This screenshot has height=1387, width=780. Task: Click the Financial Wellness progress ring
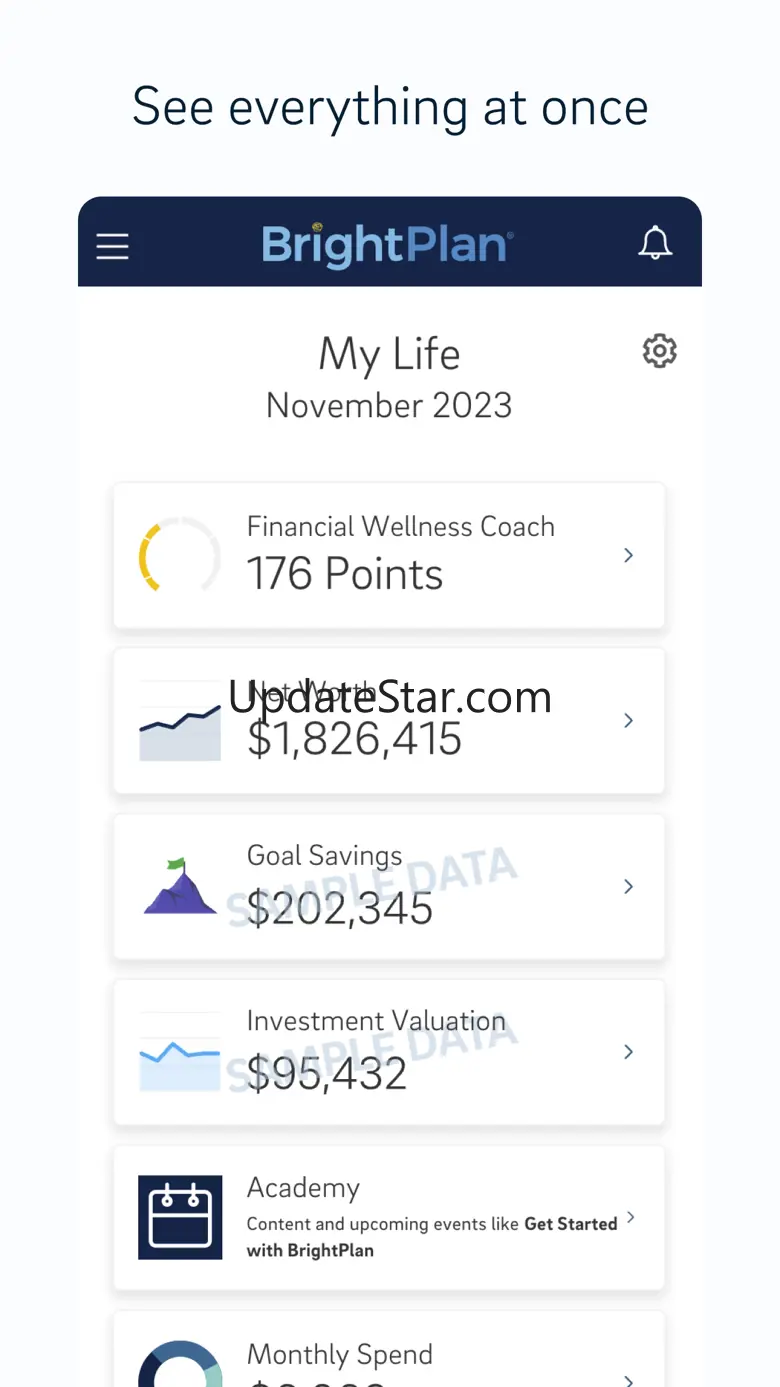pyautogui.click(x=179, y=555)
